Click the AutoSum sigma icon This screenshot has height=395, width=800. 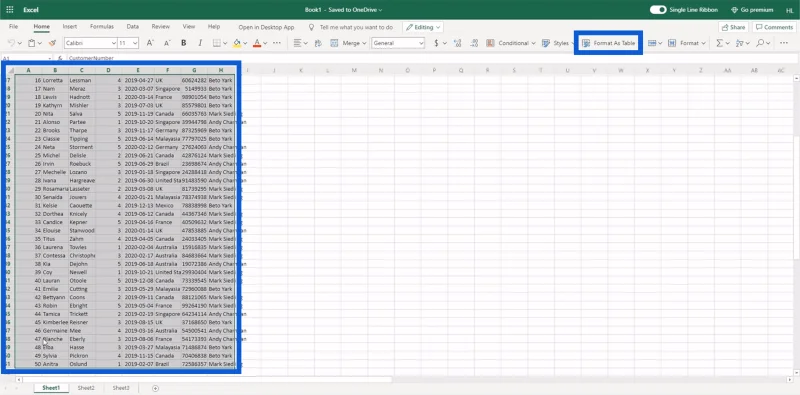719,43
